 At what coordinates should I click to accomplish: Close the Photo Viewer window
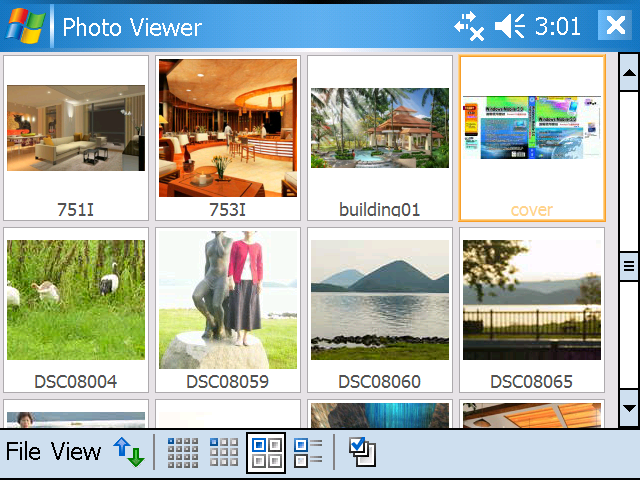615,25
